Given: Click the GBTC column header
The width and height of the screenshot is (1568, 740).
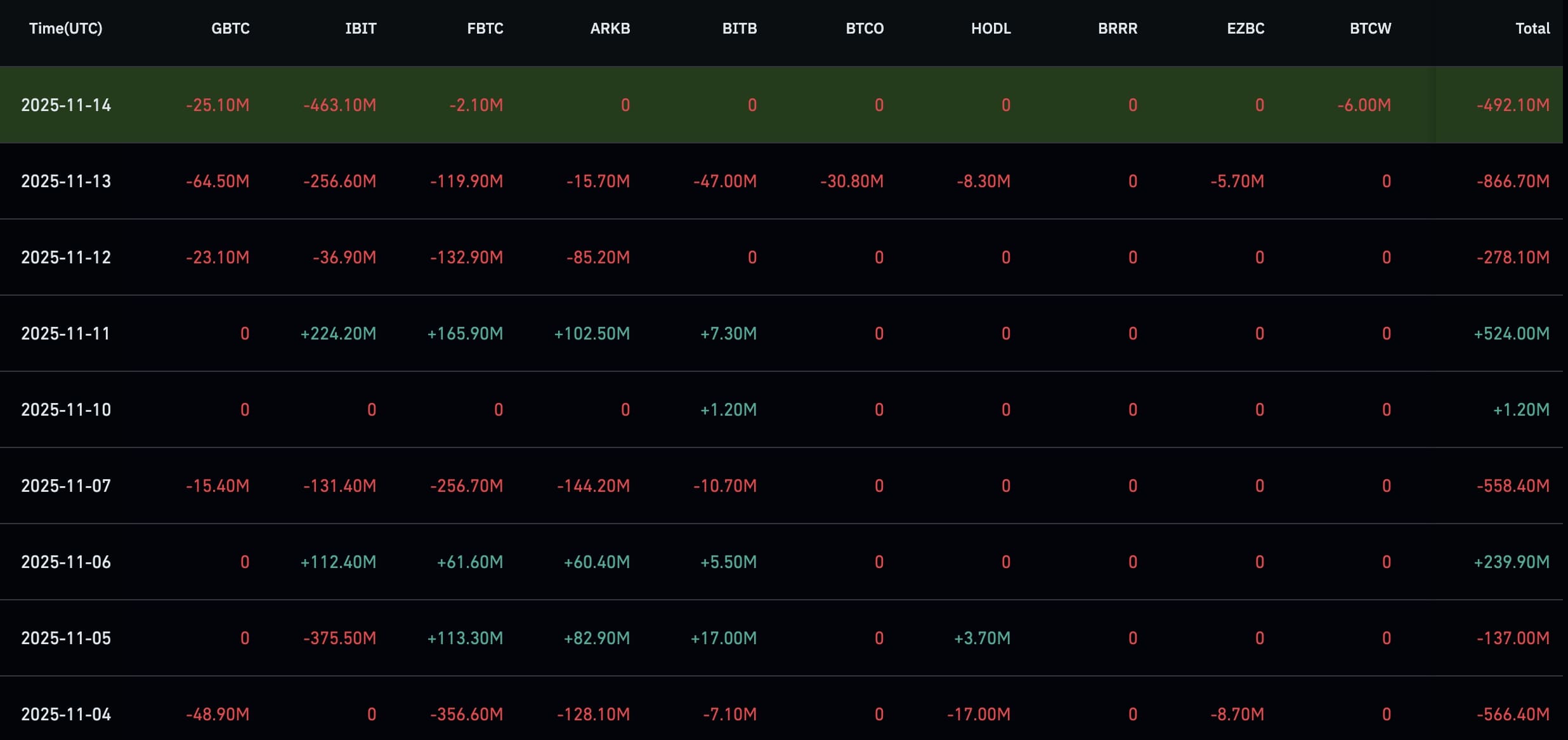Looking at the screenshot, I should pyautogui.click(x=230, y=29).
